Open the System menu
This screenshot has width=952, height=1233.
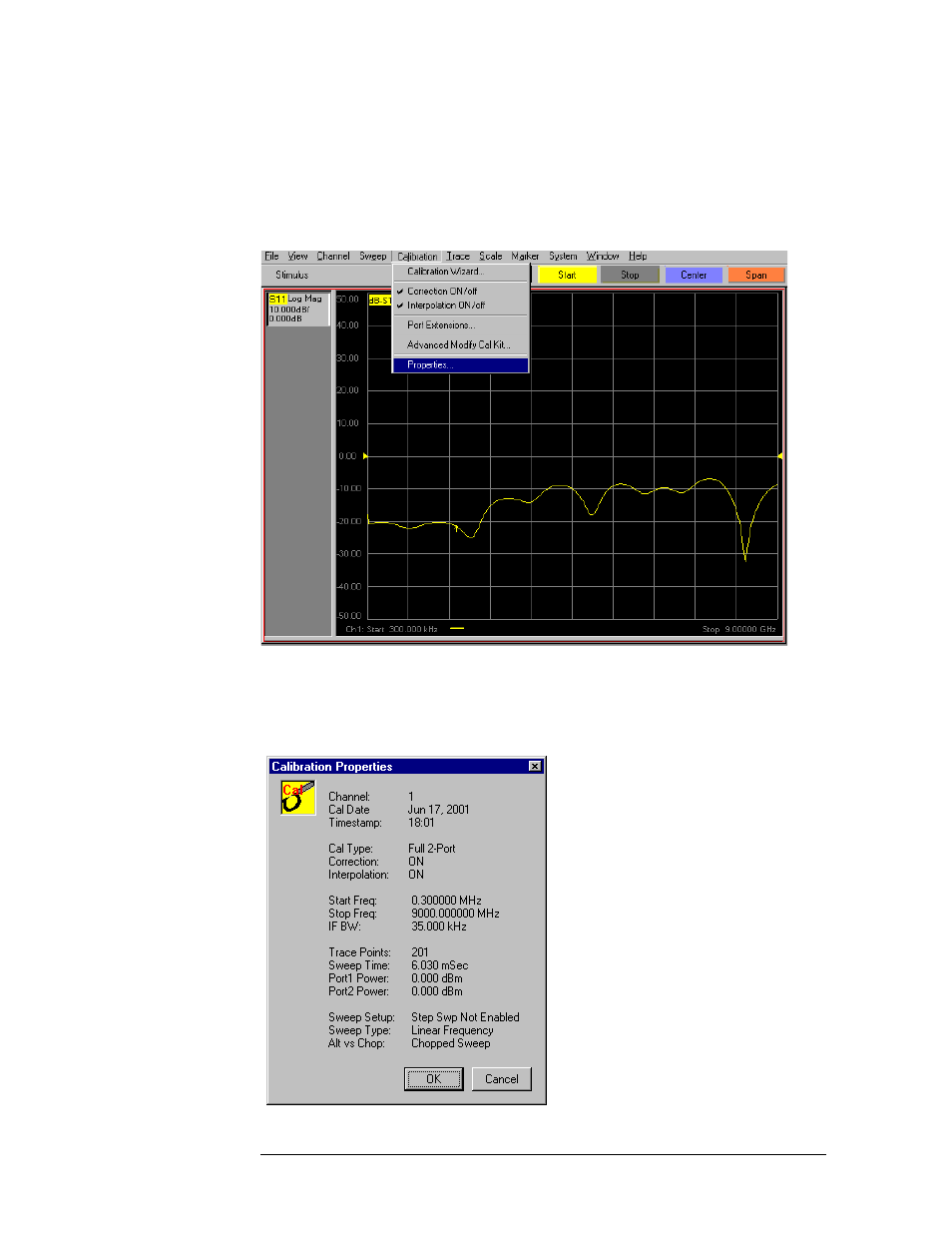point(563,257)
